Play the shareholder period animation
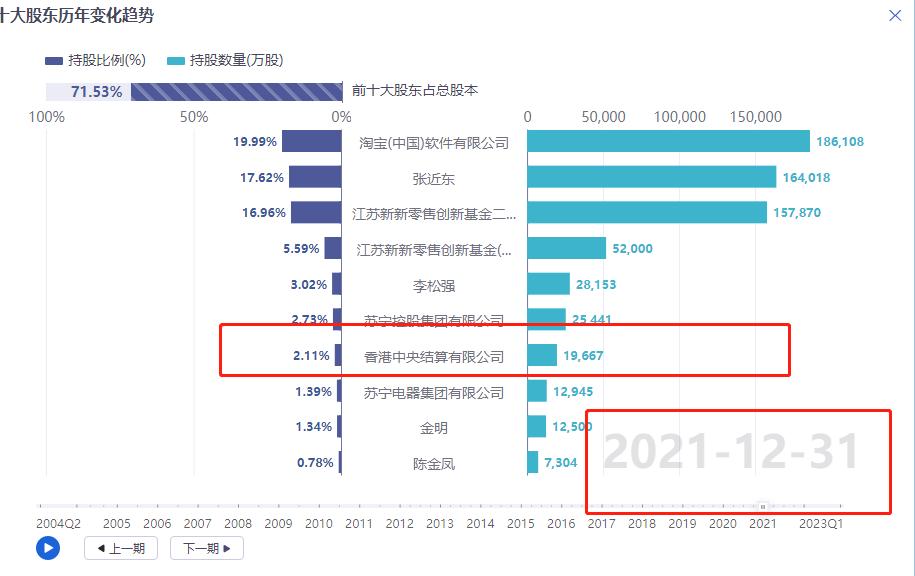 click(46, 548)
